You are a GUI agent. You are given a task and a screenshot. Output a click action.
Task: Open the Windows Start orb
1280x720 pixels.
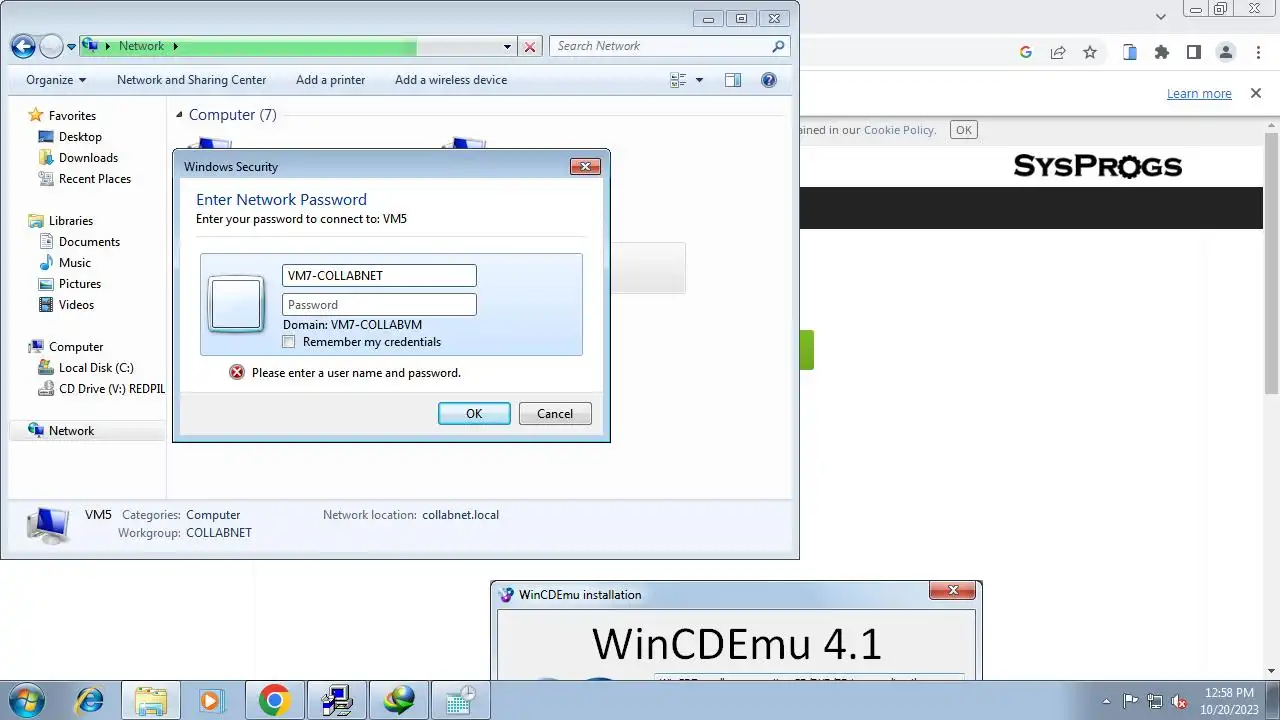click(x=26, y=700)
